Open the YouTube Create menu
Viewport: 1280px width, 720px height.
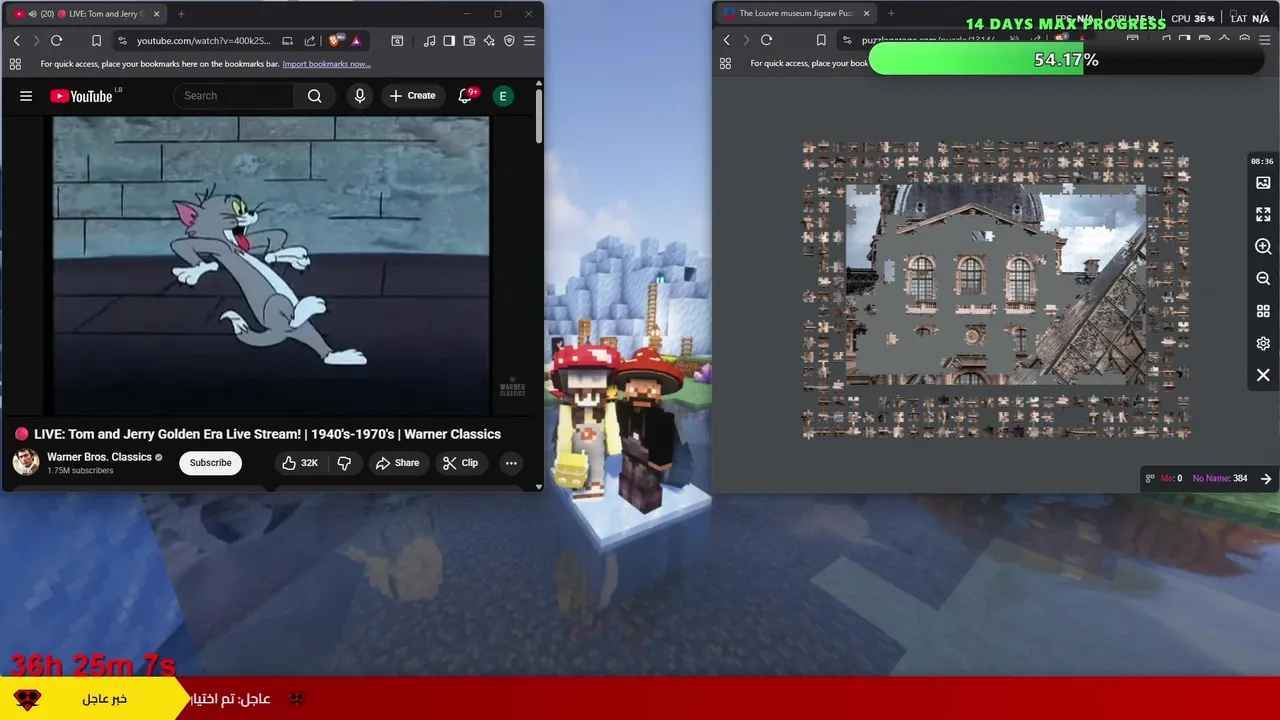pyautogui.click(x=412, y=96)
